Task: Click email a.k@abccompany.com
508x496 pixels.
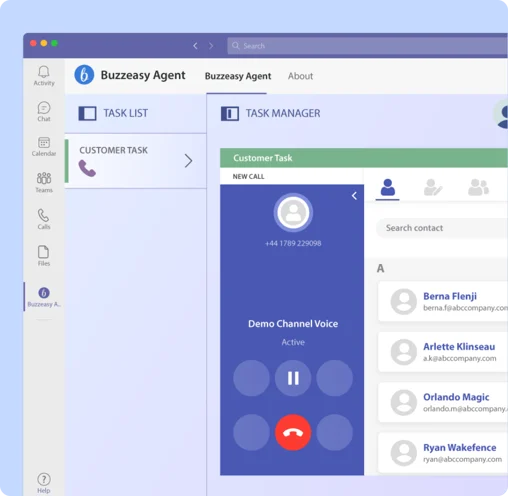Action: 460,358
